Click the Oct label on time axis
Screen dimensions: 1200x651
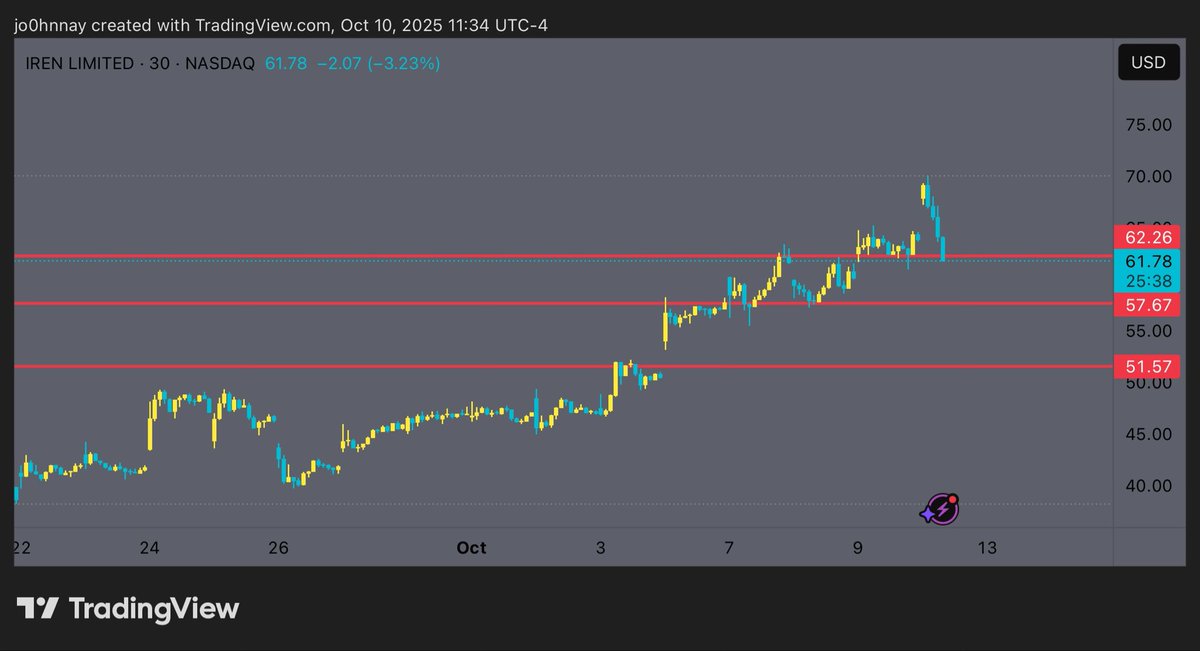tap(471, 548)
